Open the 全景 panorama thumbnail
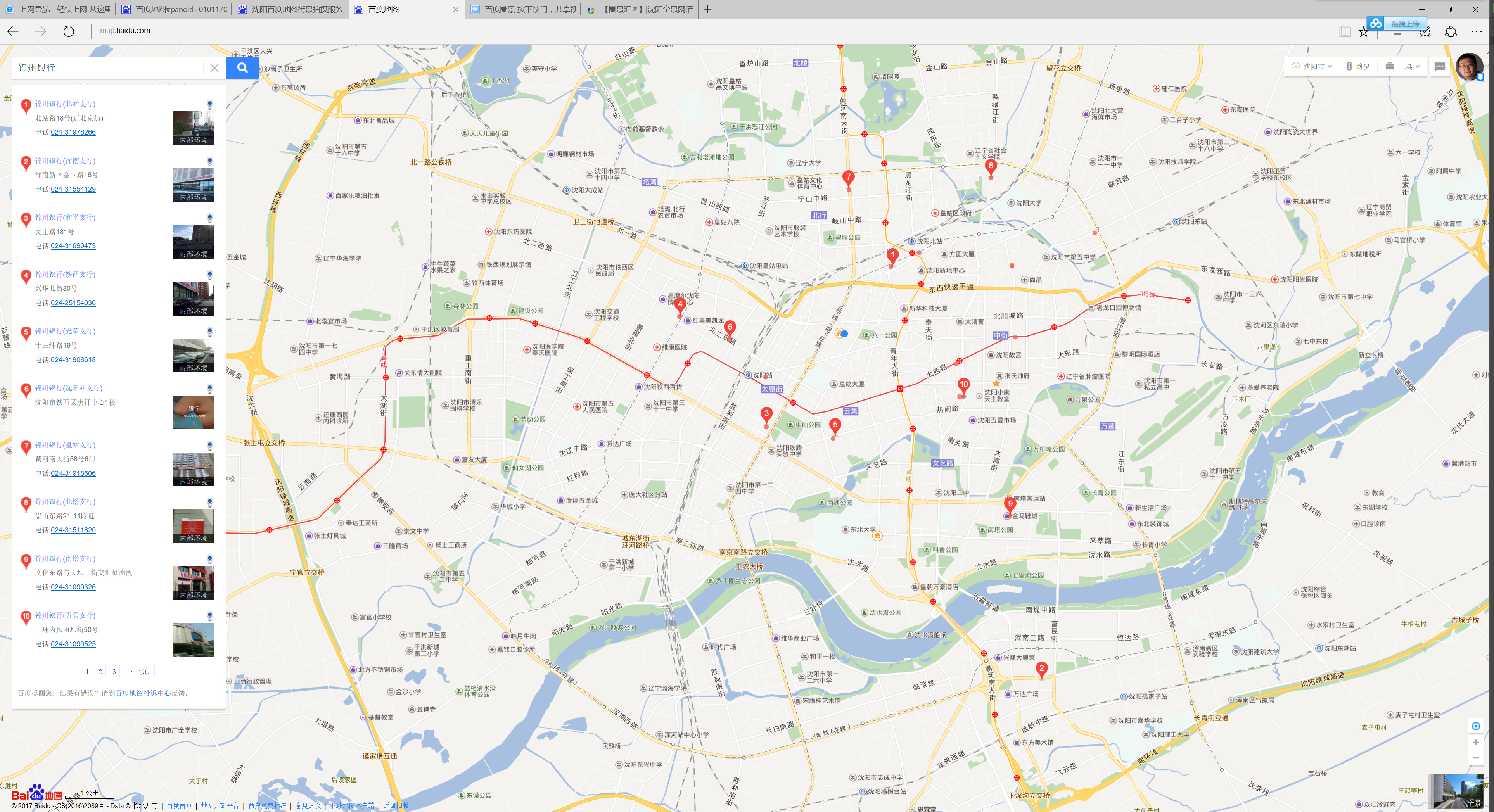The image size is (1494, 812). [1456, 791]
